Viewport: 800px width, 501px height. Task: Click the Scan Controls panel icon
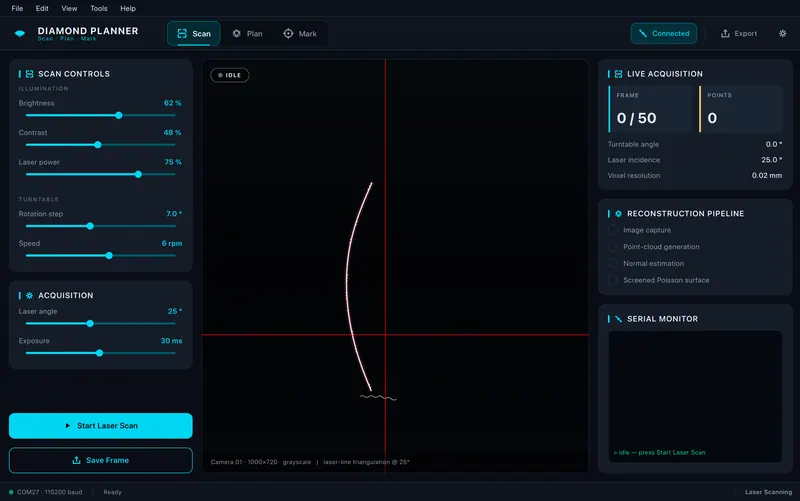tap(30, 74)
